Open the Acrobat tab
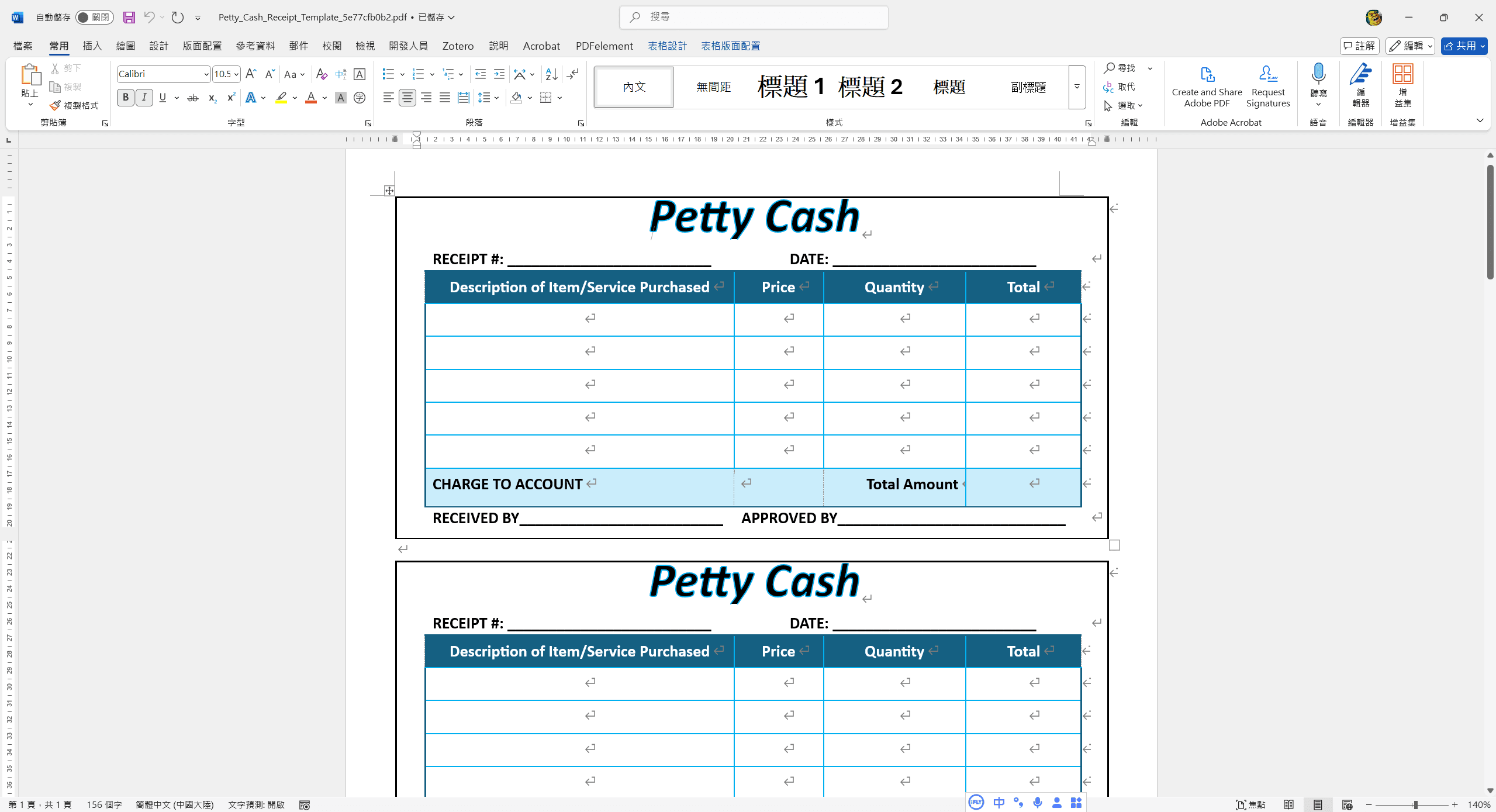 pyautogui.click(x=541, y=46)
